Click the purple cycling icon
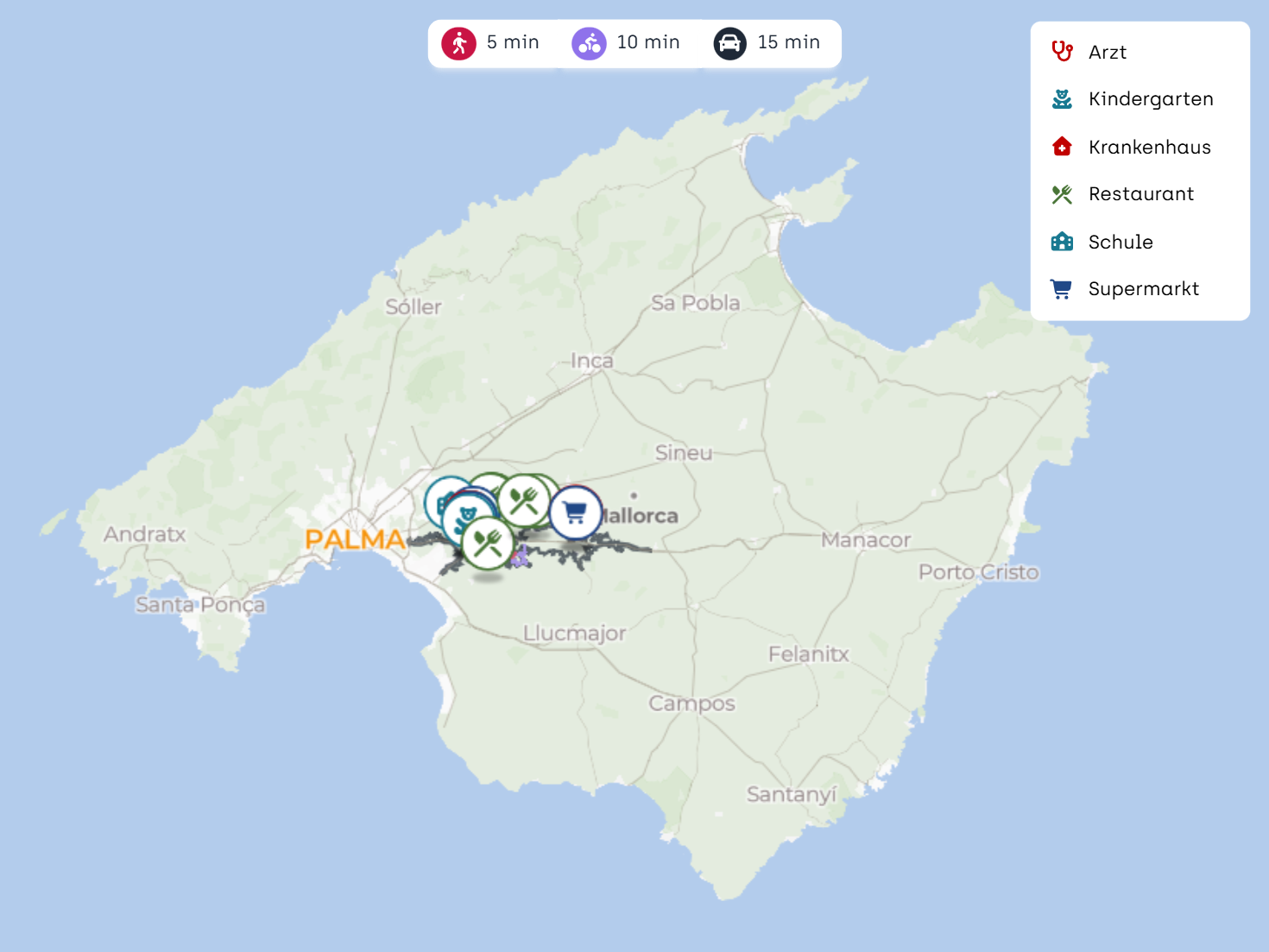Viewport: 1269px width, 952px height. (x=589, y=43)
